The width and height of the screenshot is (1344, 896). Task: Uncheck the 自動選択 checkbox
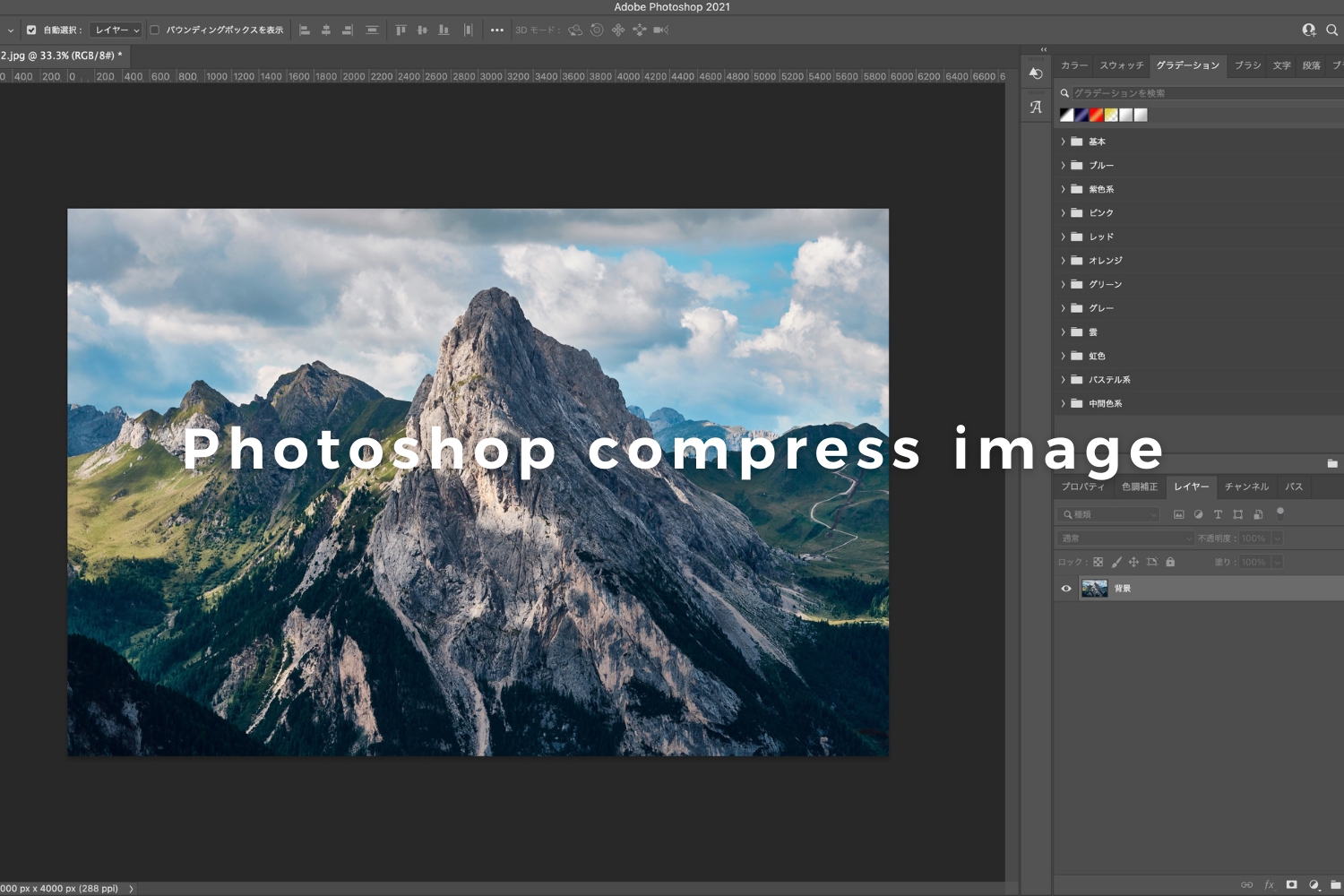[x=31, y=30]
